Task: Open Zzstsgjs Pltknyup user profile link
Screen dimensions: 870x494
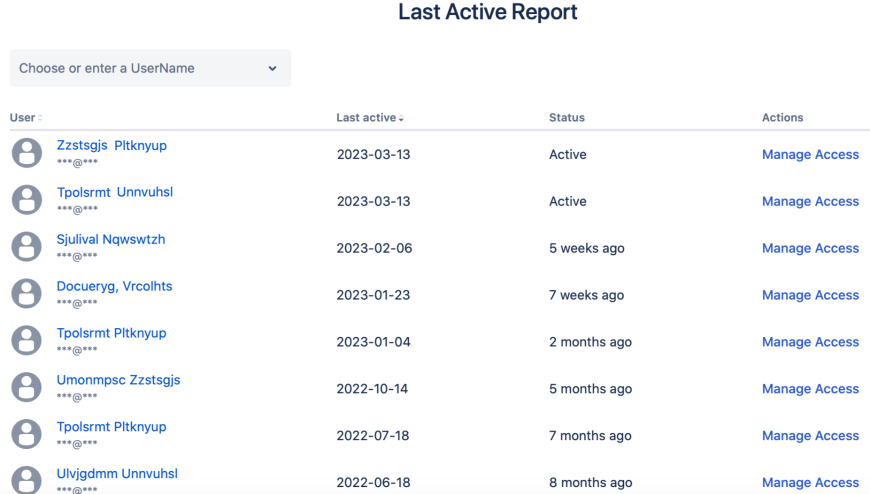Action: point(111,145)
